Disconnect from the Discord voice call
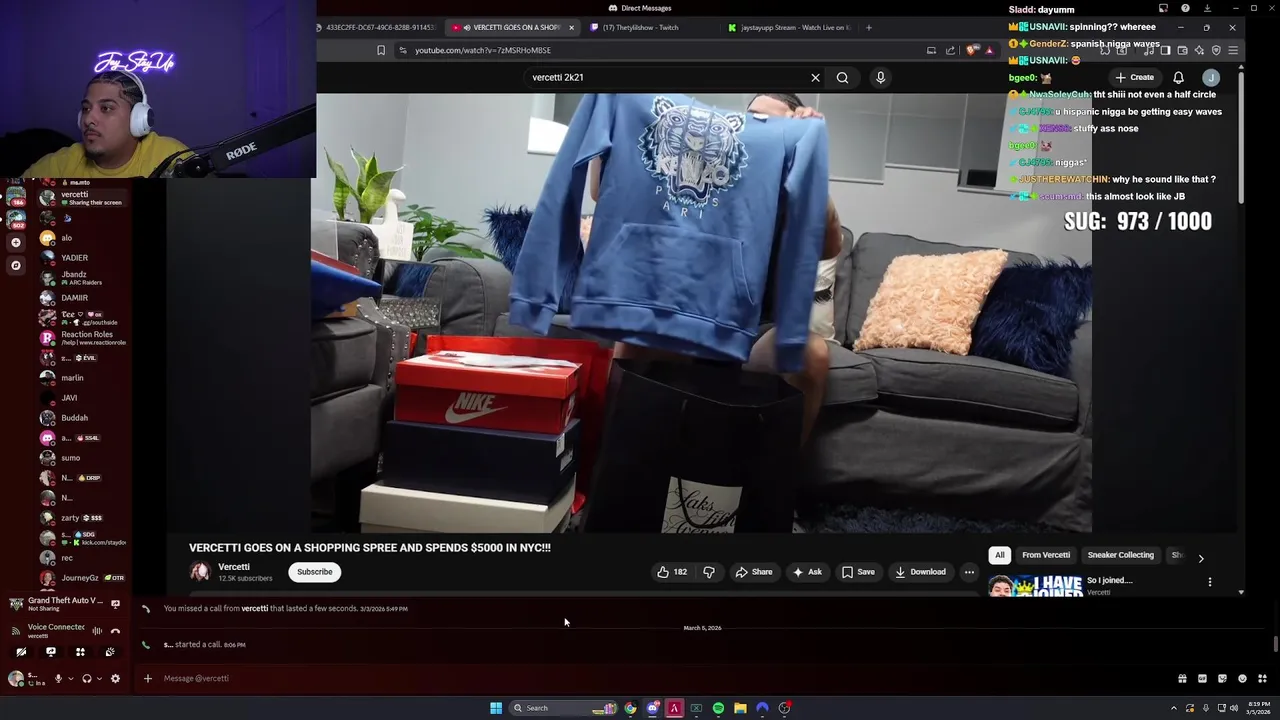Screen dimensions: 1280x720 point(115,631)
